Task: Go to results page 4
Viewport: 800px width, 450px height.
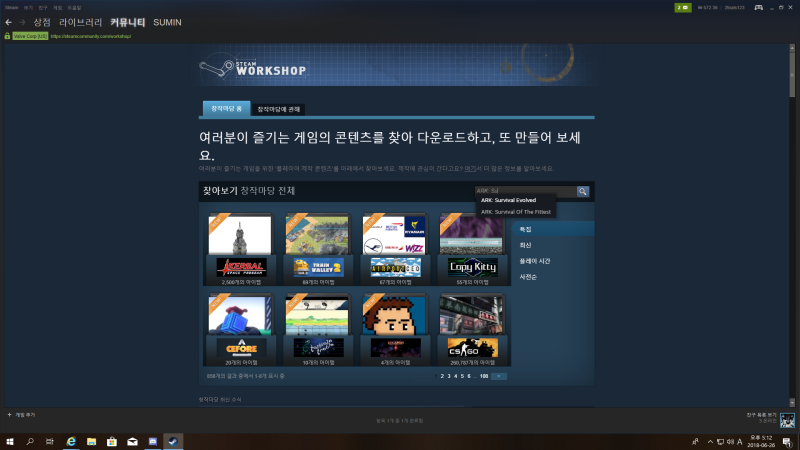Action: point(456,376)
